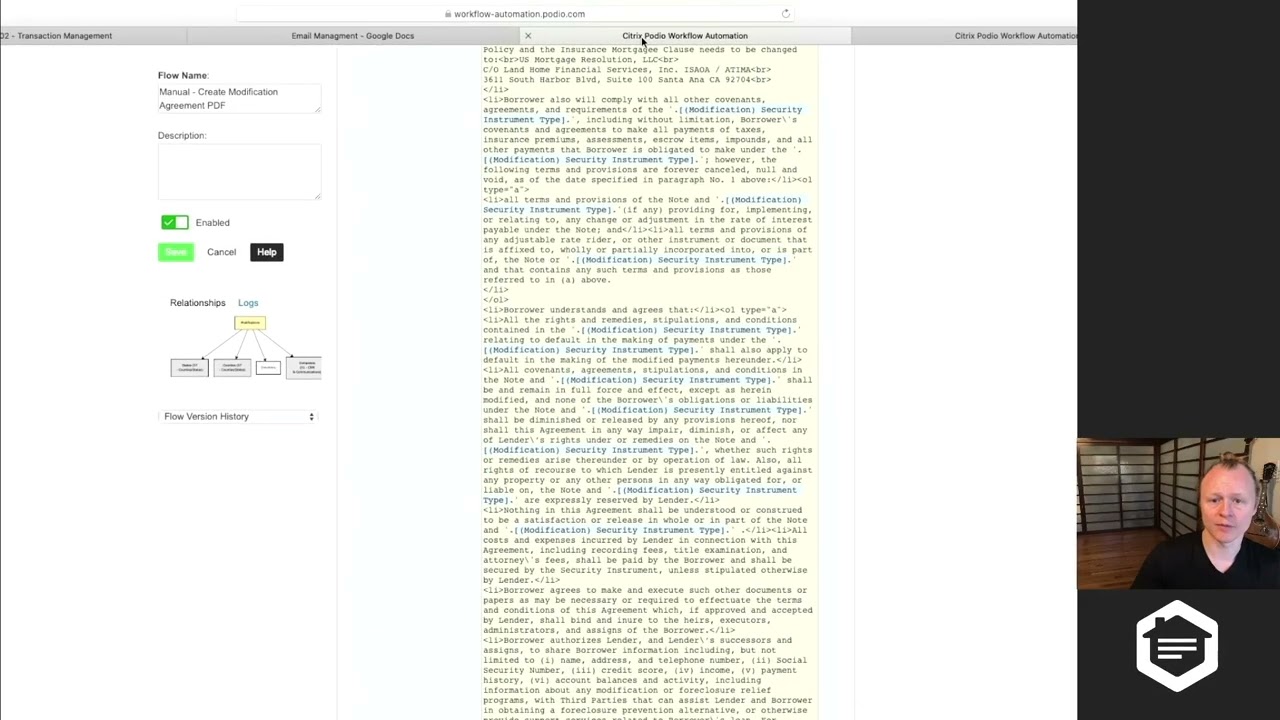Viewport: 1280px width, 720px height.
Task: Click the yellow Modifications node in diagram
Action: tap(250, 322)
